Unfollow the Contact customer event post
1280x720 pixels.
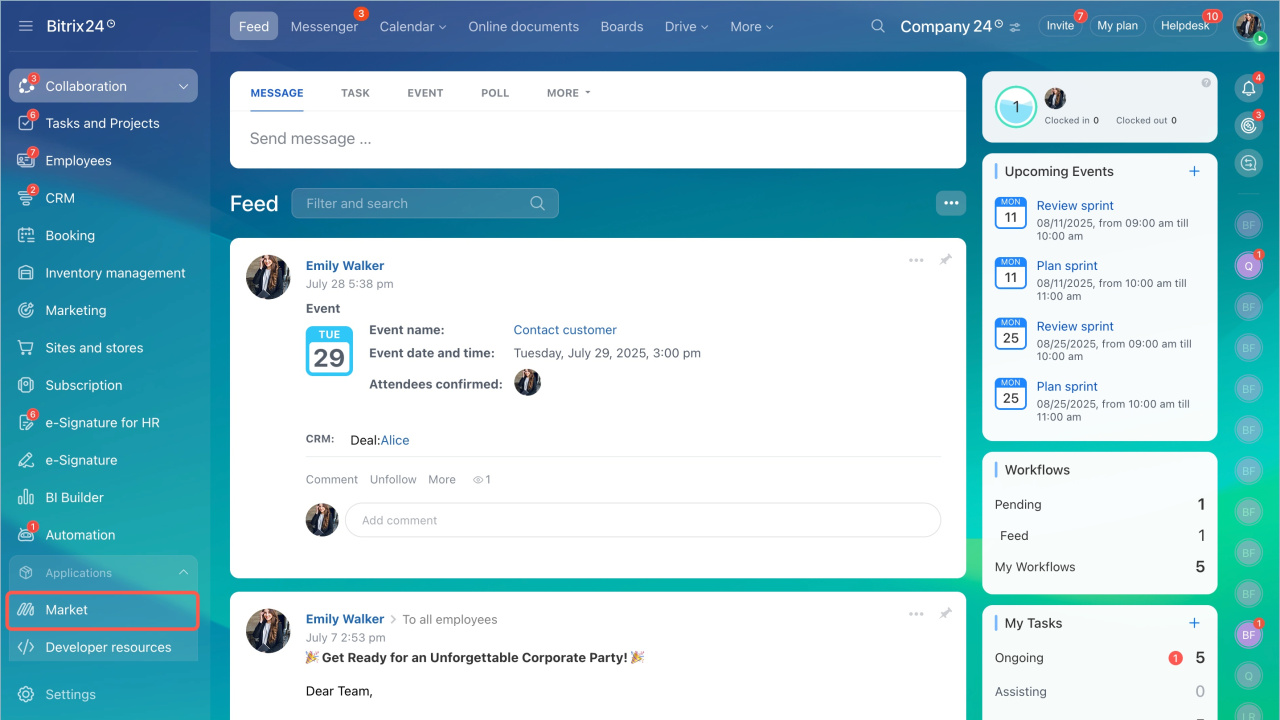[x=393, y=479]
